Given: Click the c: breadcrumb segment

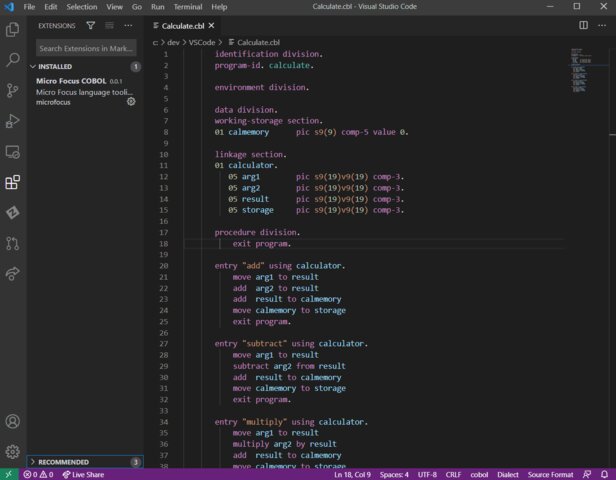Looking at the screenshot, I should click(156, 42).
